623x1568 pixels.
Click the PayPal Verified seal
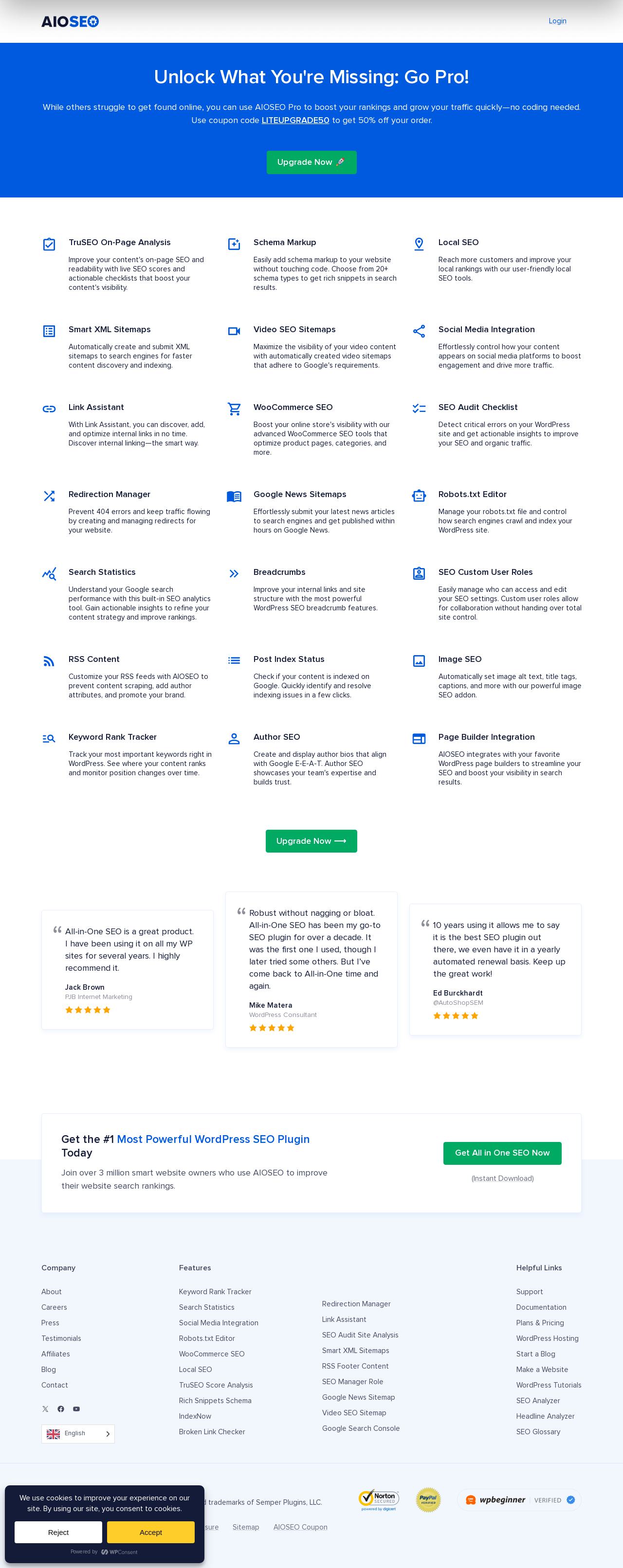pos(428,1499)
